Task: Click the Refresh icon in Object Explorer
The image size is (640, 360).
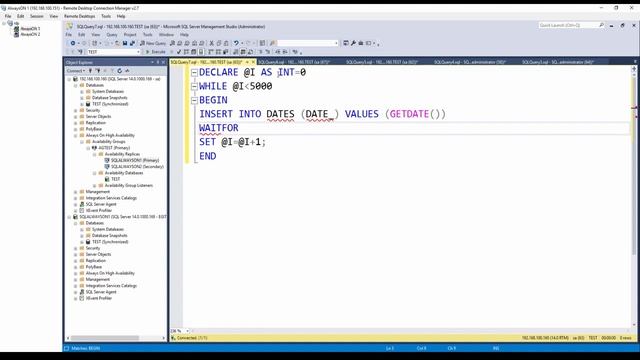Action: [x=120, y=71]
